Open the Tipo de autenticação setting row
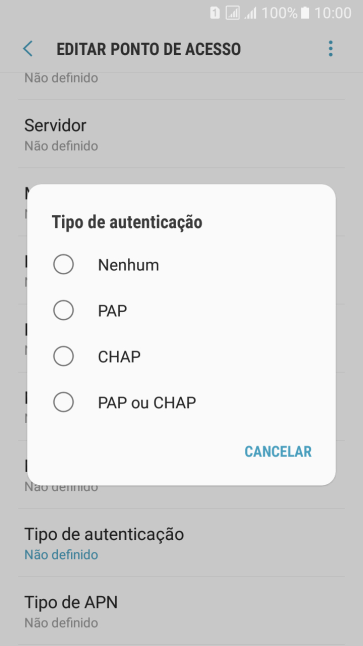The image size is (363, 646). pos(181,543)
